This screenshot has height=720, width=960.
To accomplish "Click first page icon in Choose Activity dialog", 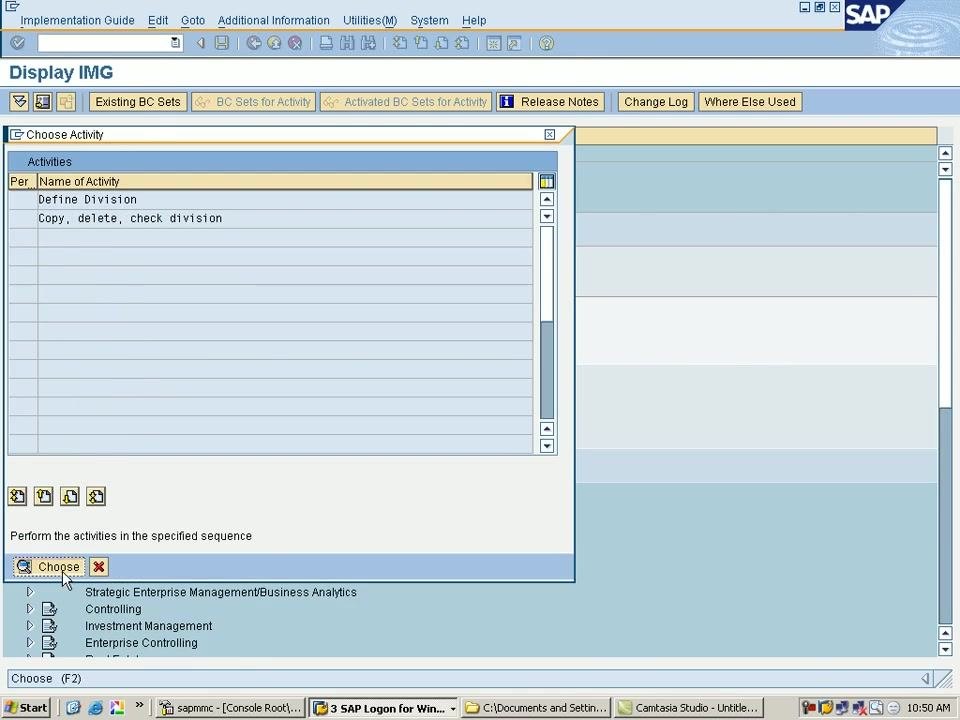I will pos(17,496).
